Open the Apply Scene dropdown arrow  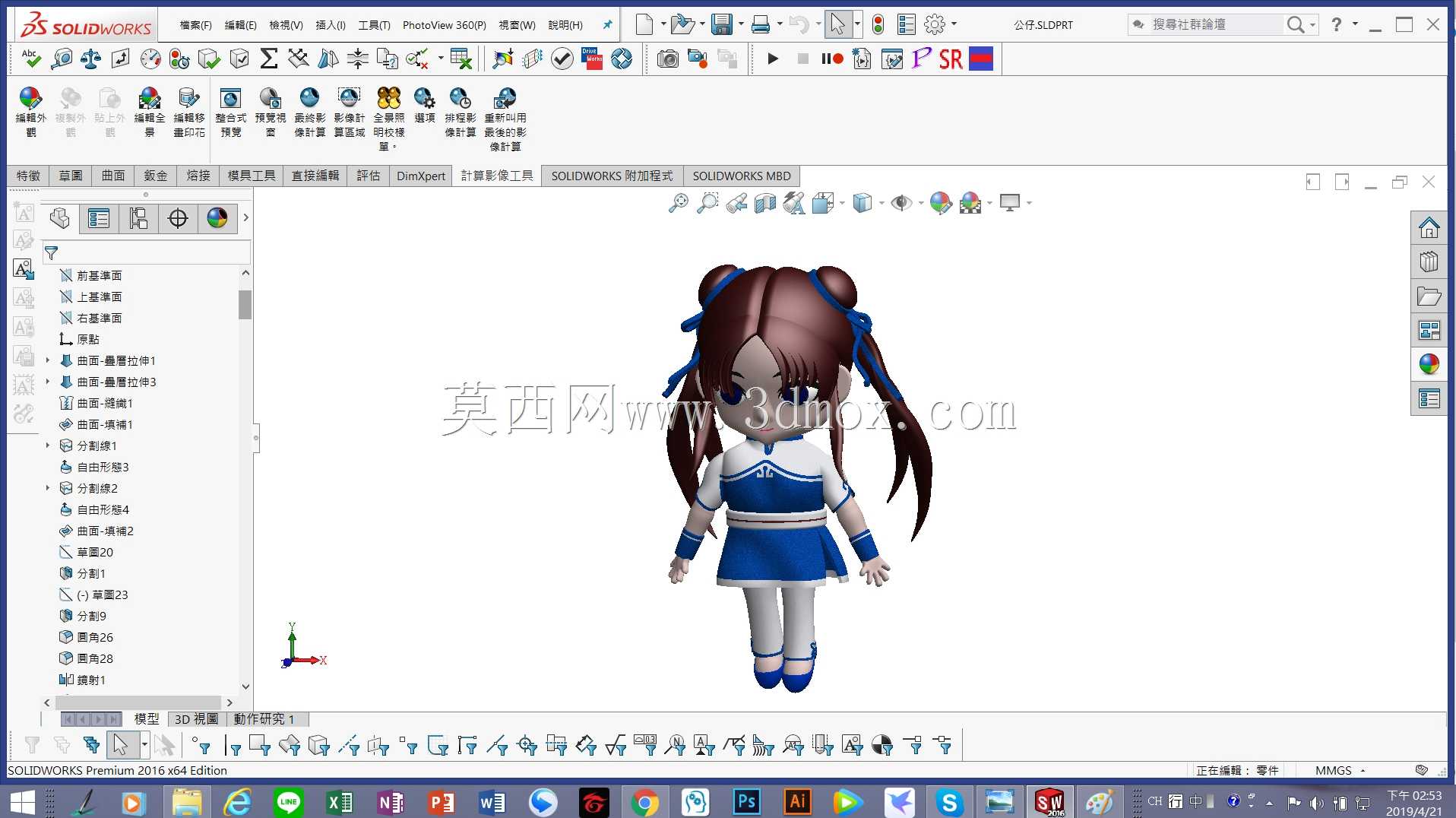989,203
